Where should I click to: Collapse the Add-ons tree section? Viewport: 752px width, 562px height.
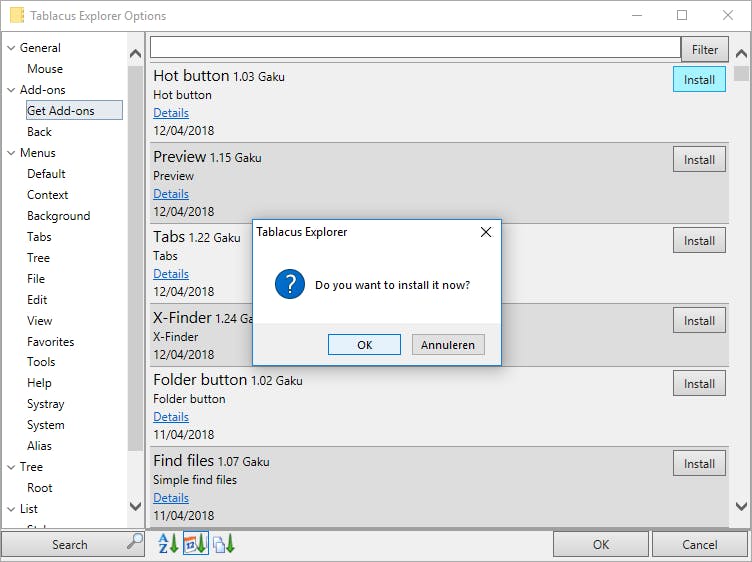[x=11, y=90]
